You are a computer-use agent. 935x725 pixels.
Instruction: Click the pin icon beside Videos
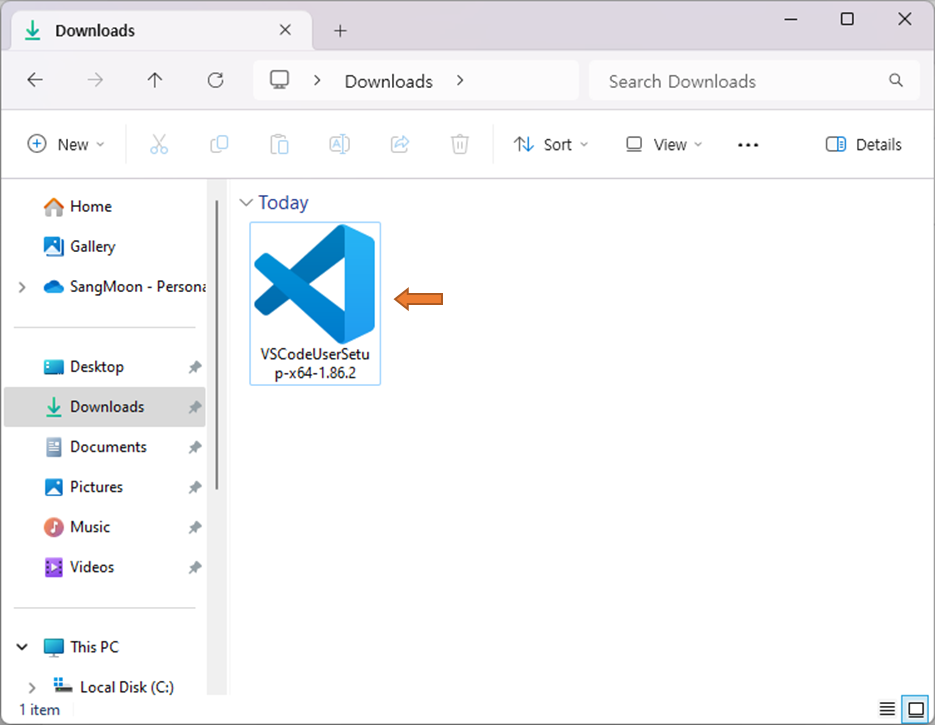195,567
